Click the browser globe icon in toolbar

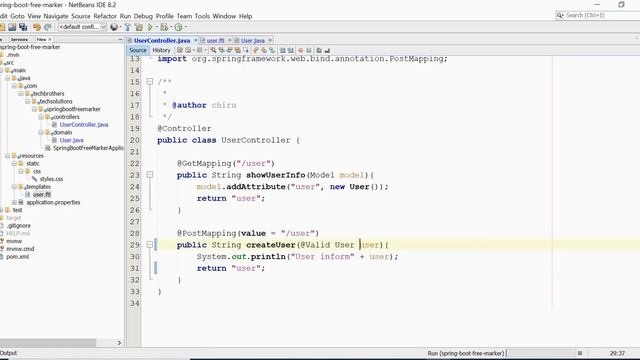click(114, 27)
